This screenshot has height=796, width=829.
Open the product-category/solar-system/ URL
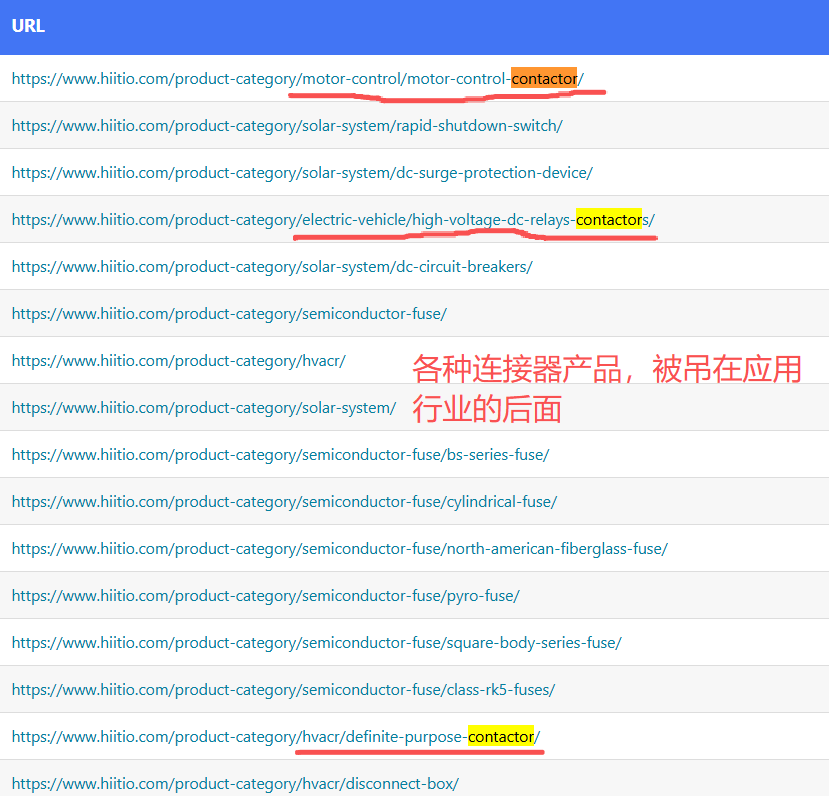pyautogui.click(x=204, y=408)
